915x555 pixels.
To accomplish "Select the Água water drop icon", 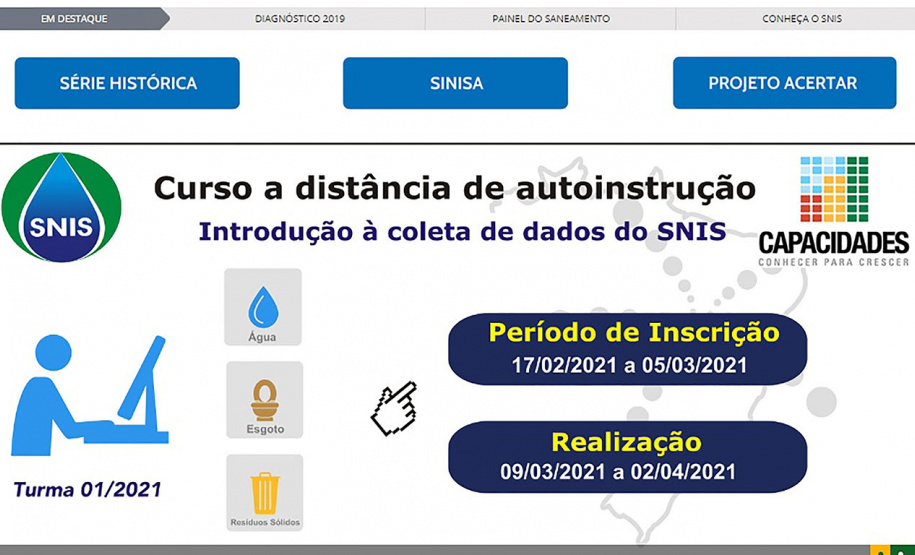I will pos(263,307).
